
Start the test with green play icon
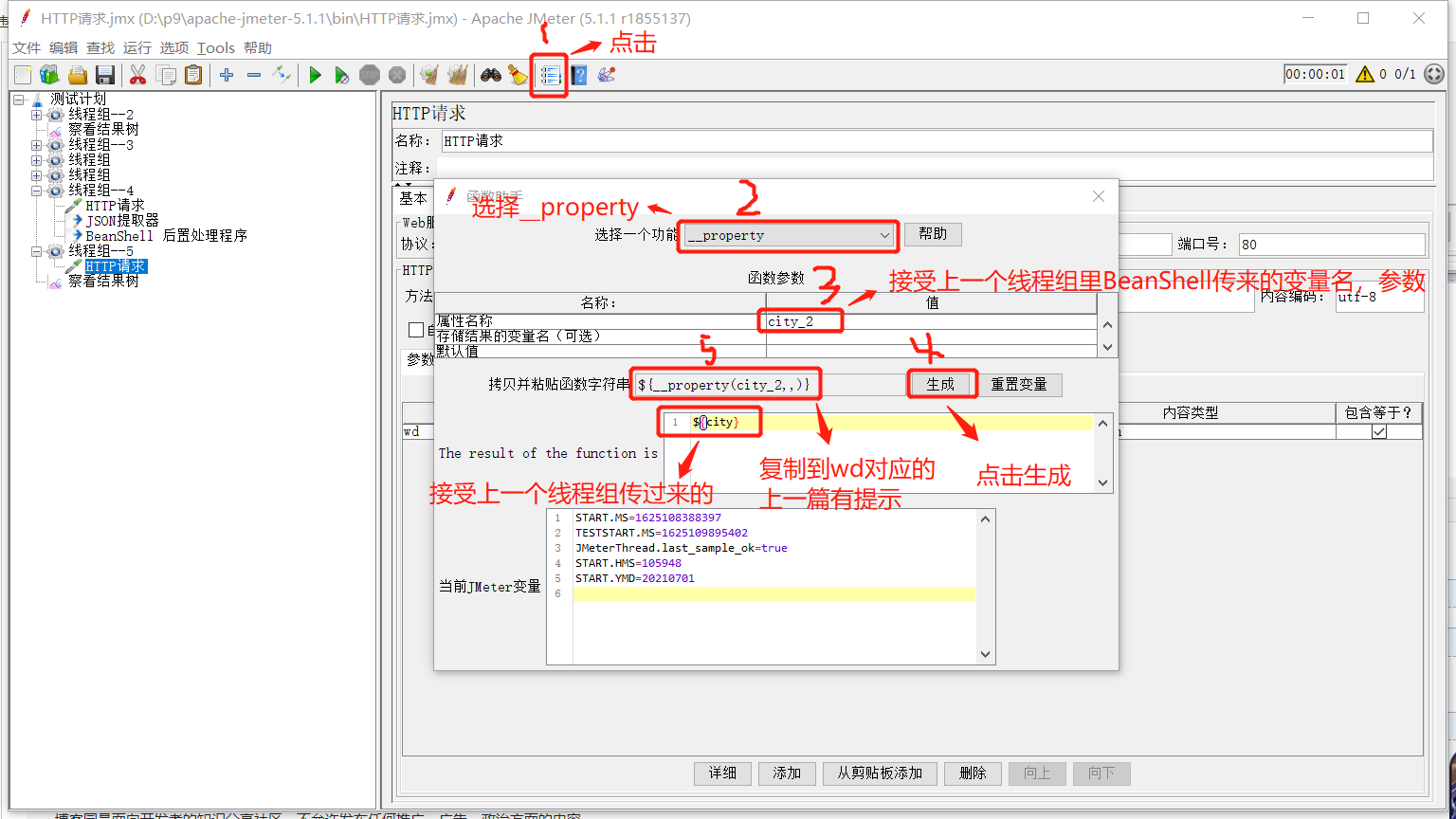pos(315,75)
